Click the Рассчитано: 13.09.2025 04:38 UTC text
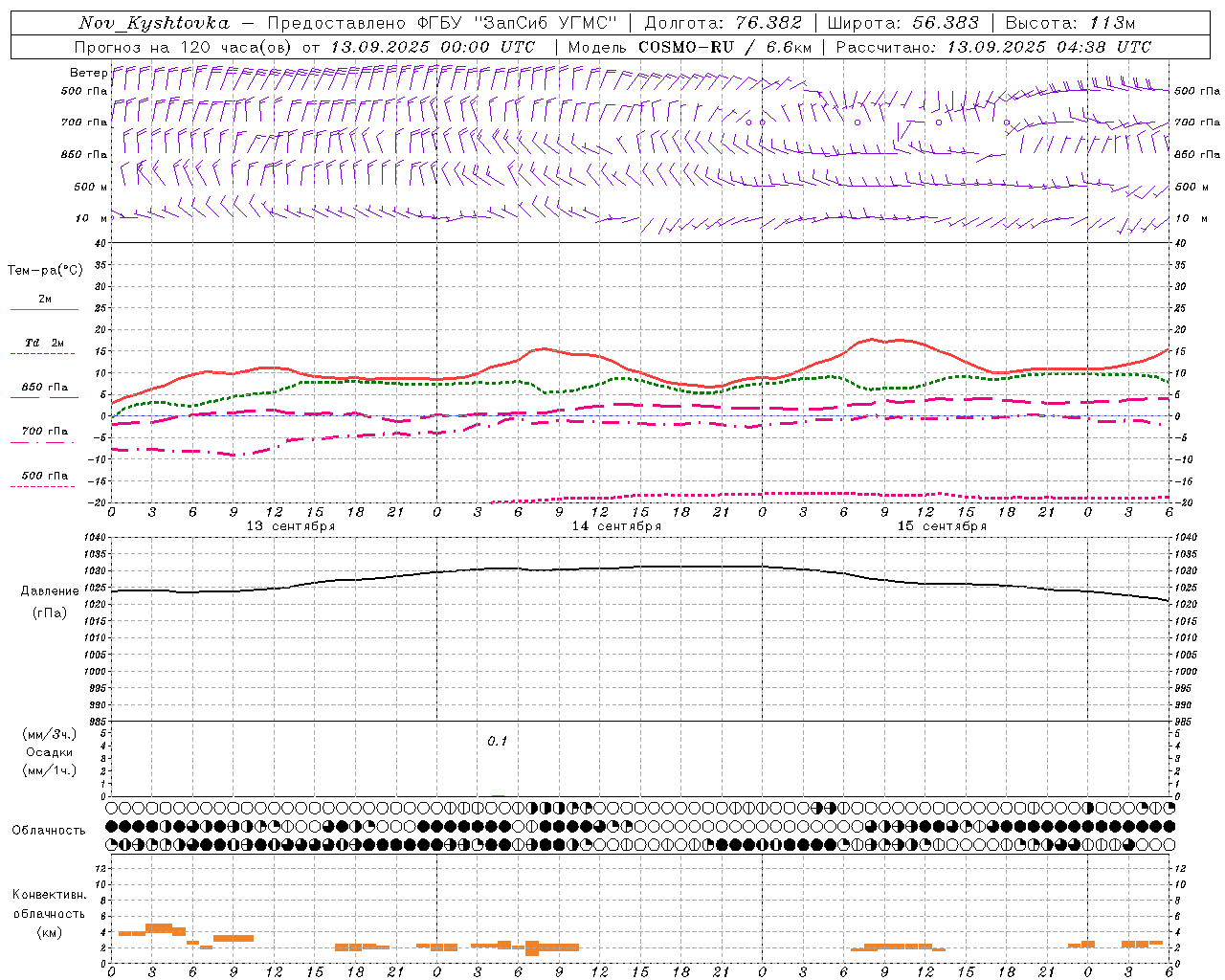 [x=993, y=47]
